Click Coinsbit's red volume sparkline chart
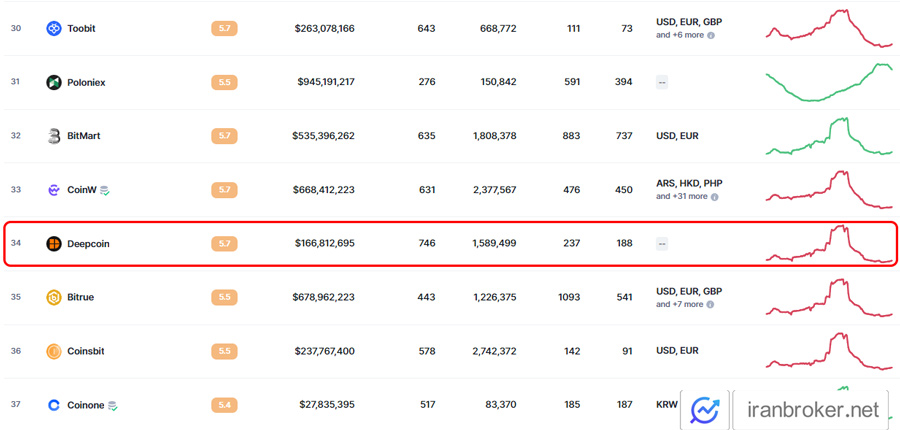 click(829, 351)
